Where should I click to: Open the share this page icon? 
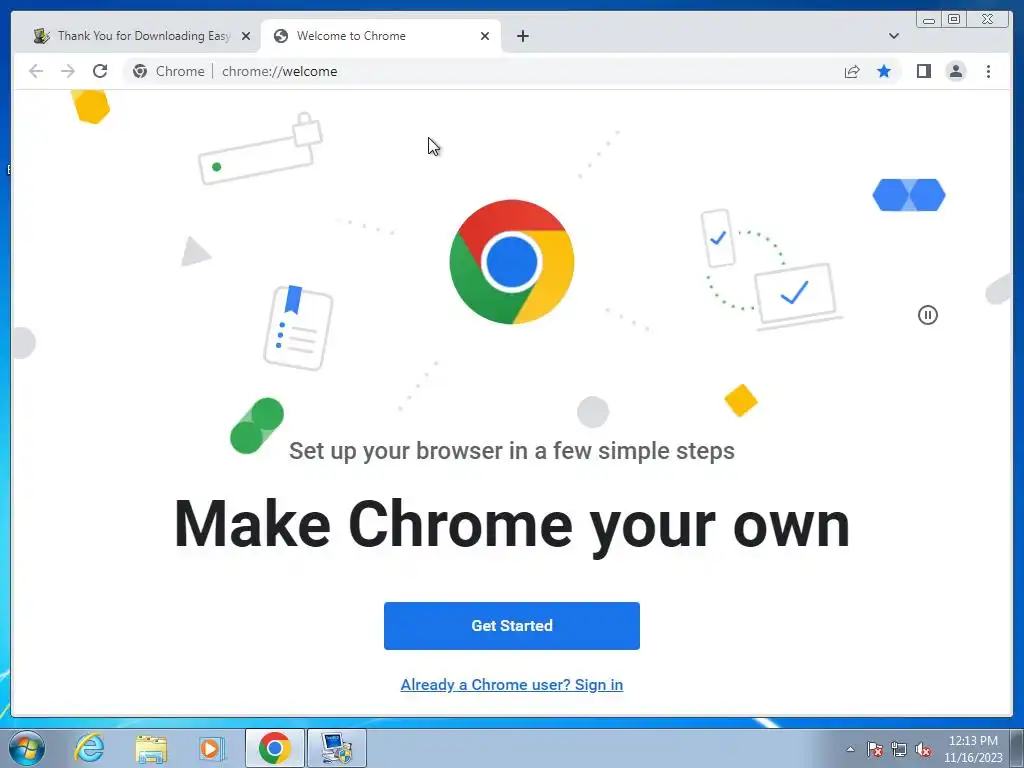pyautogui.click(x=852, y=71)
